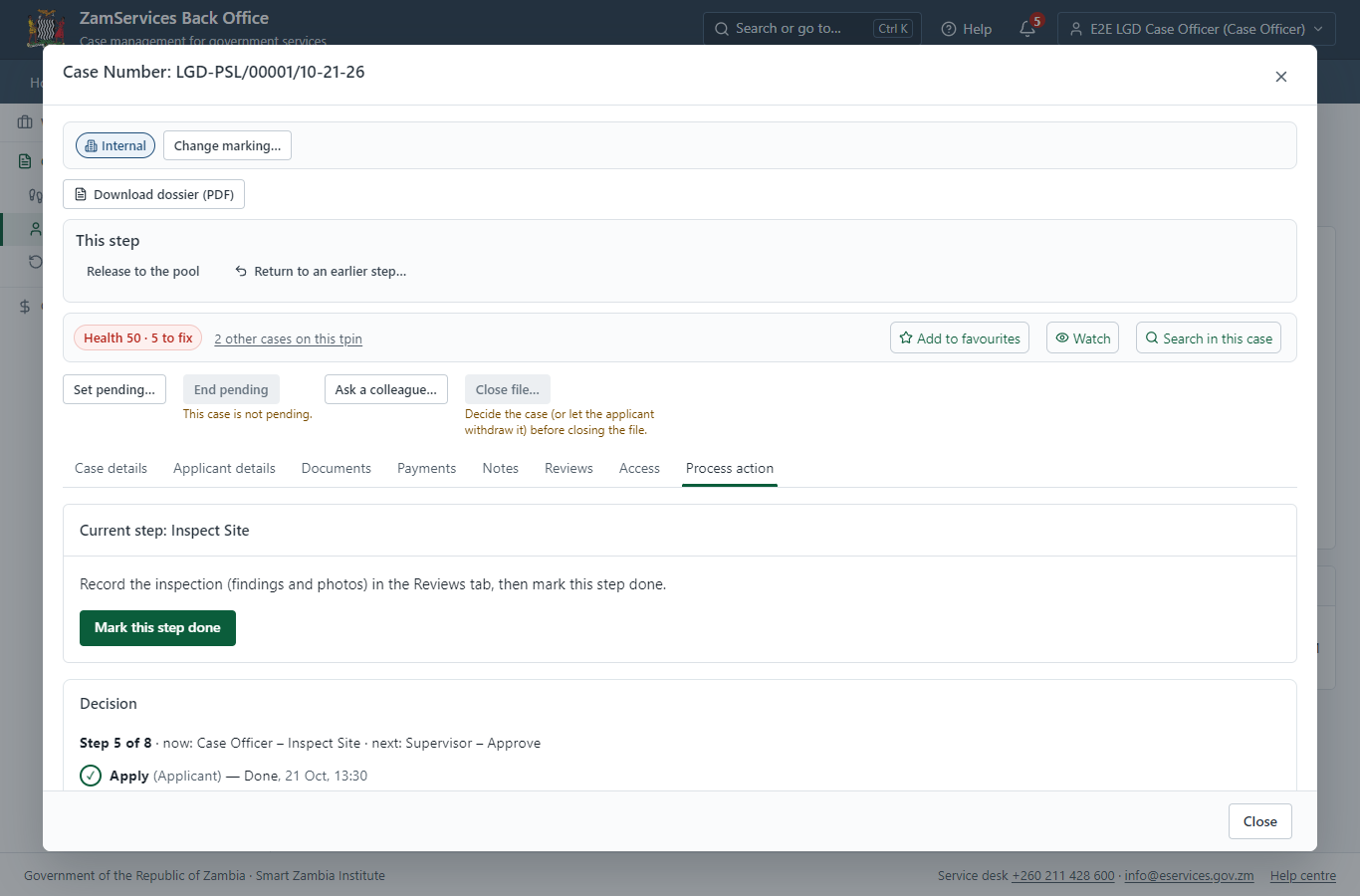The image size is (1360, 896).
Task: Open notifications bell with 5 badge
Action: coord(1028,29)
